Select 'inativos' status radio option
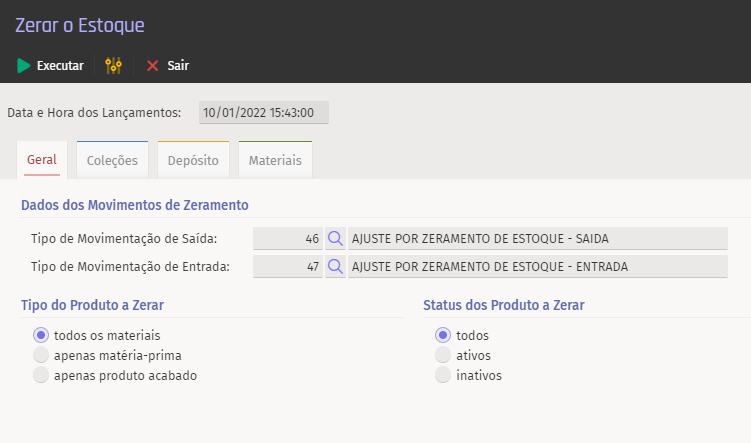Screen dimensions: 751x443 point(443,375)
